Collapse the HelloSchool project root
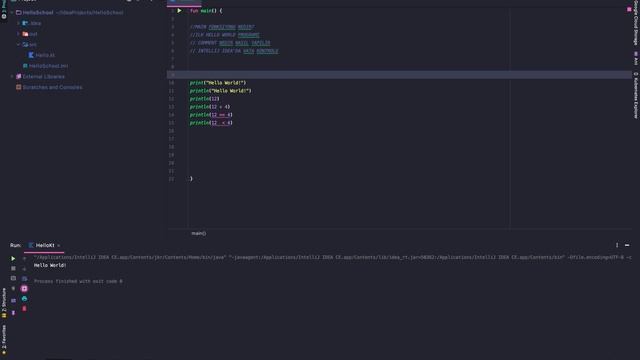Viewport: 640px width, 360px height. (12, 13)
